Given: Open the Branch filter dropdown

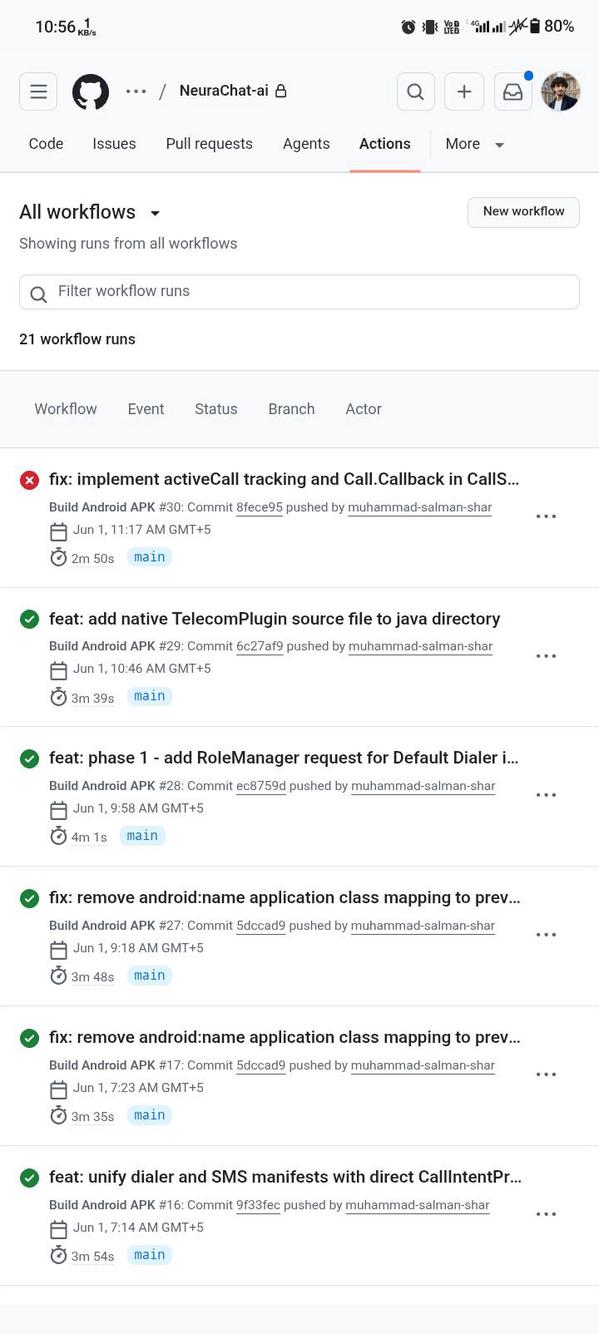Looking at the screenshot, I should tap(291, 409).
